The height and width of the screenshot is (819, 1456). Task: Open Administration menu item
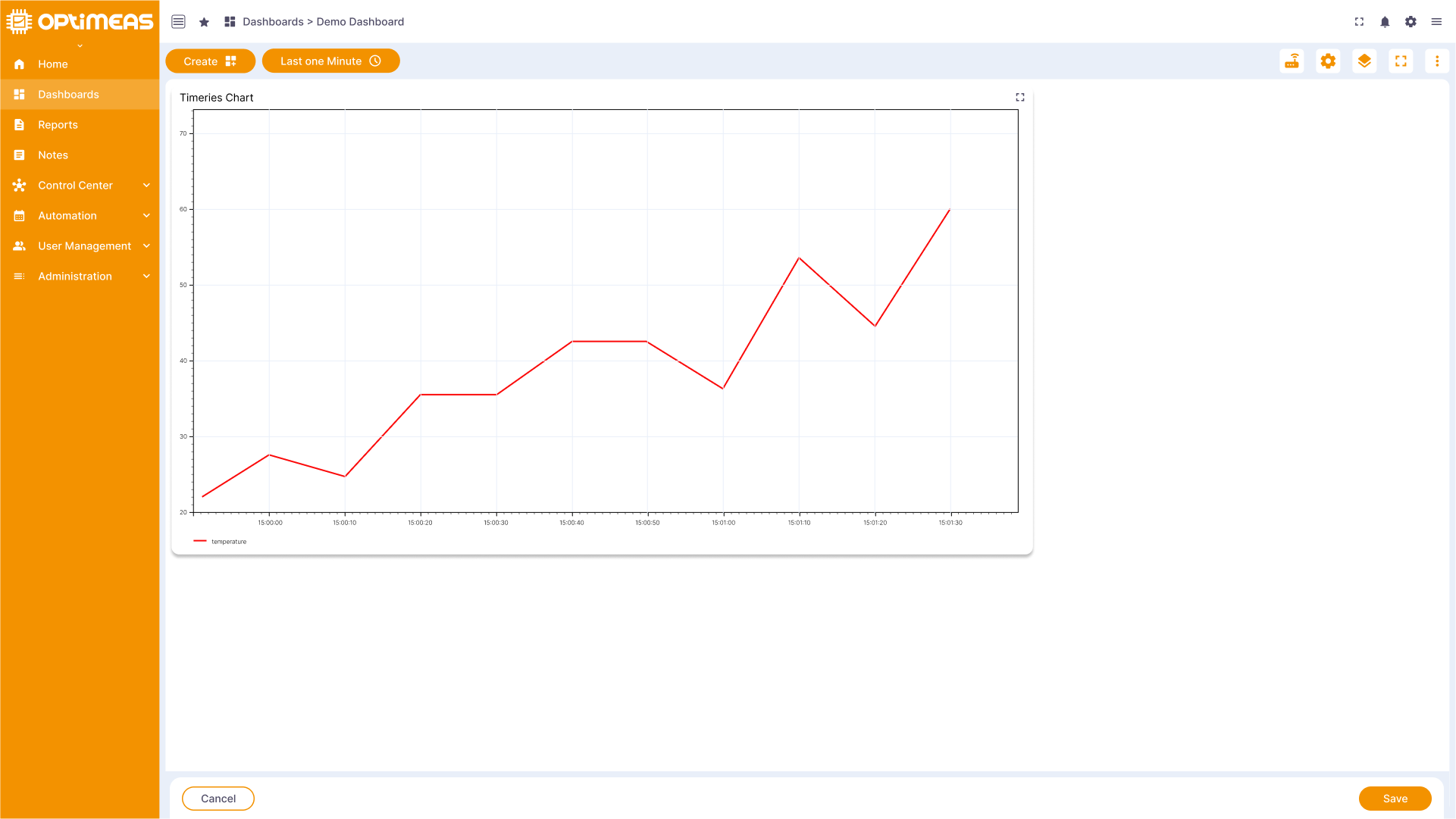pos(80,277)
